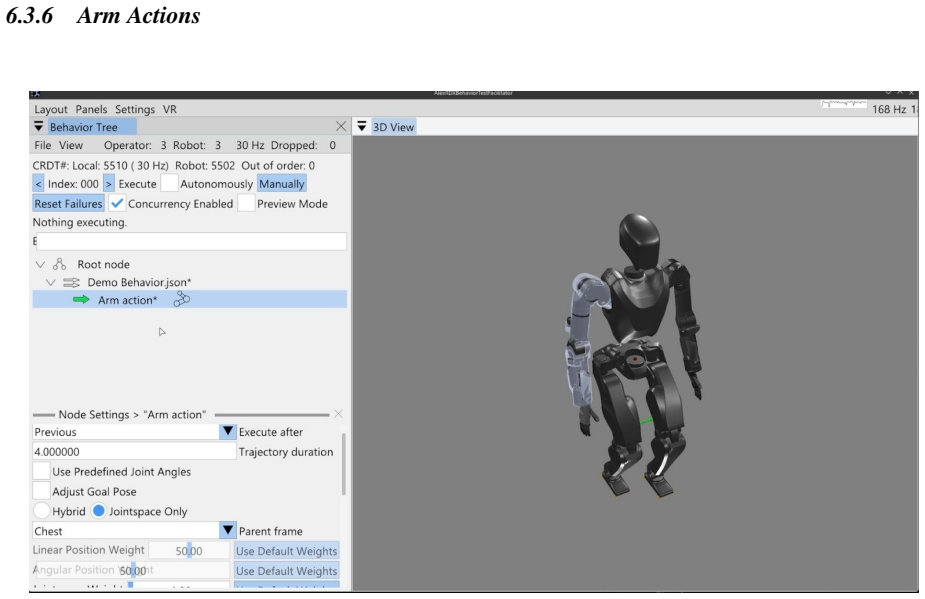
Task: Click the Root node label
Action: 103,264
